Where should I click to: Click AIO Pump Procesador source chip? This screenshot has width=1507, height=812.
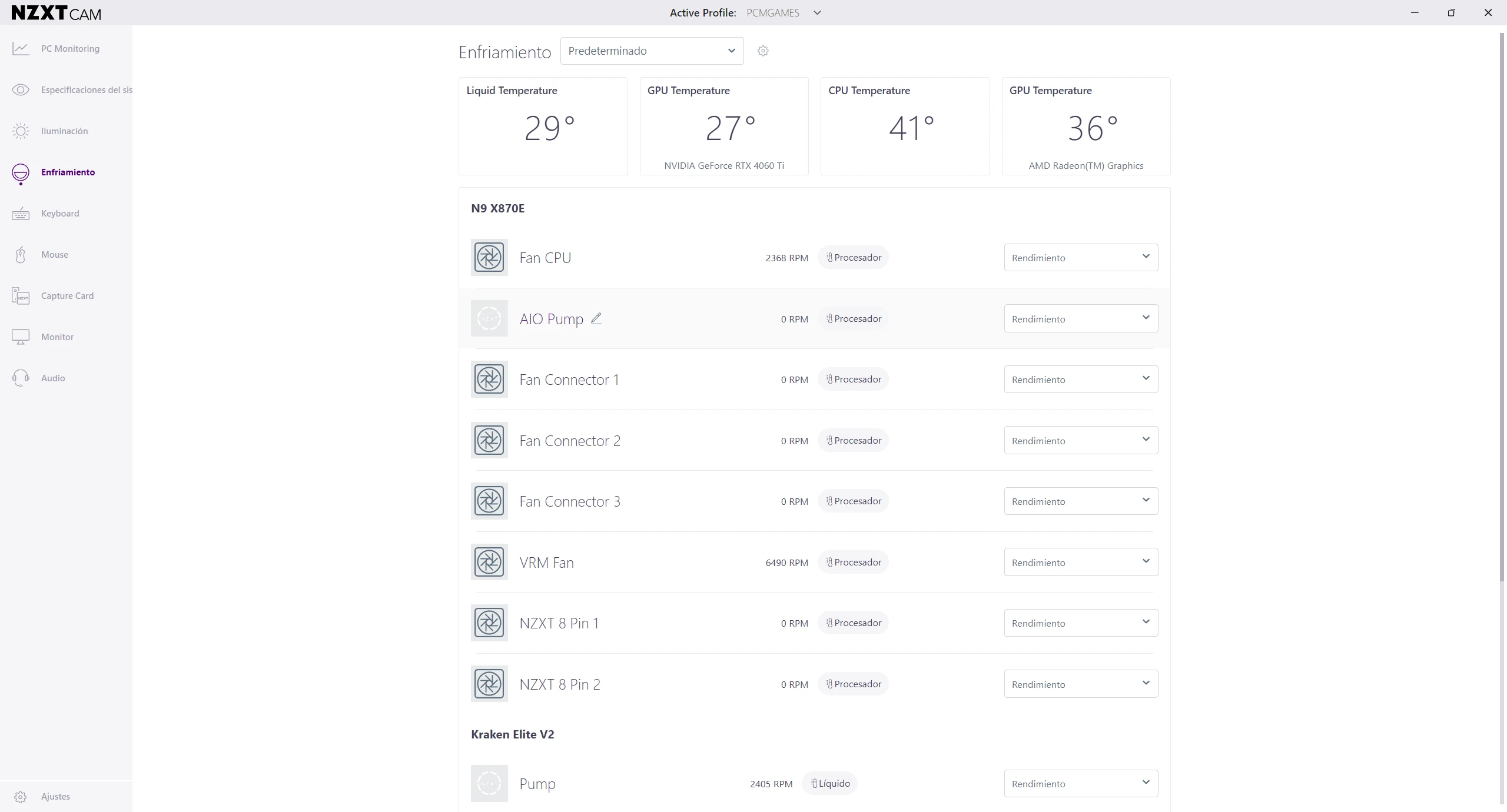tap(853, 318)
